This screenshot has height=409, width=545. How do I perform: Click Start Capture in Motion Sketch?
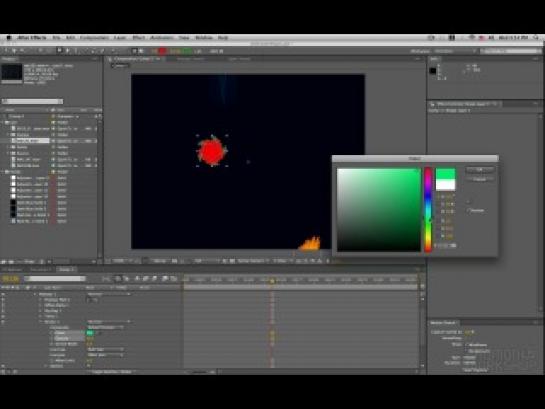click(x=475, y=370)
